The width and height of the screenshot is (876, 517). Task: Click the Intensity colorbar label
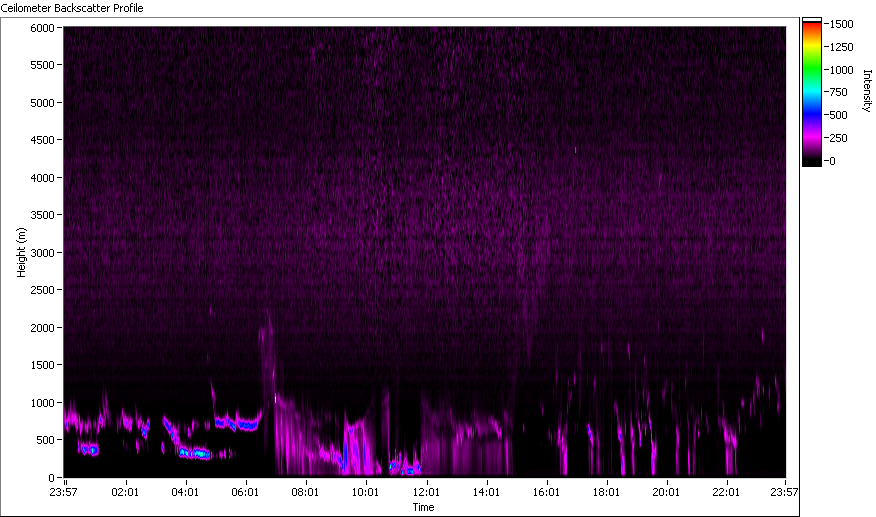click(867, 91)
